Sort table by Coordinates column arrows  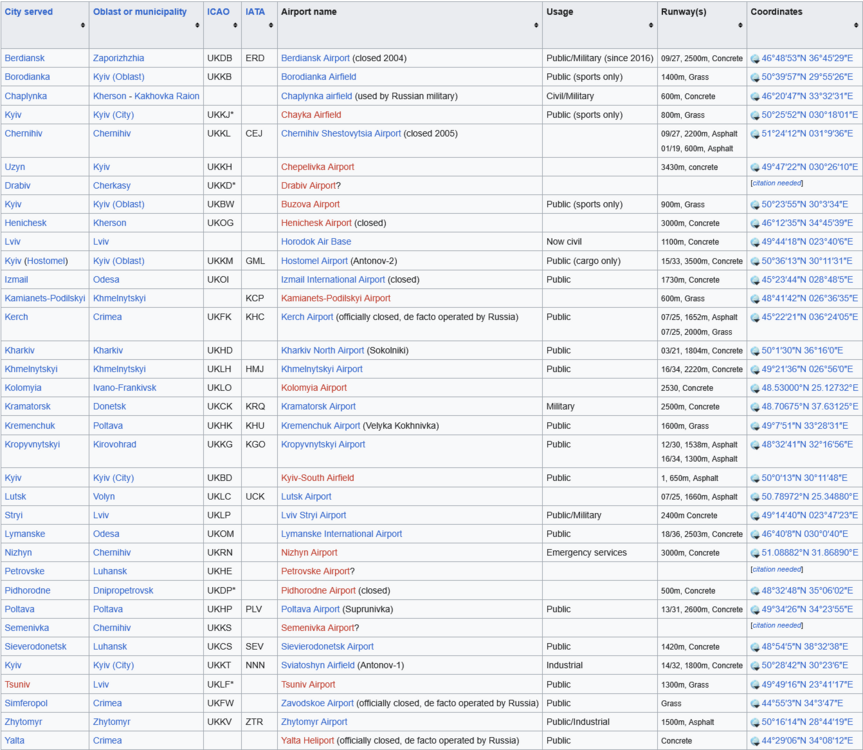pos(856,25)
